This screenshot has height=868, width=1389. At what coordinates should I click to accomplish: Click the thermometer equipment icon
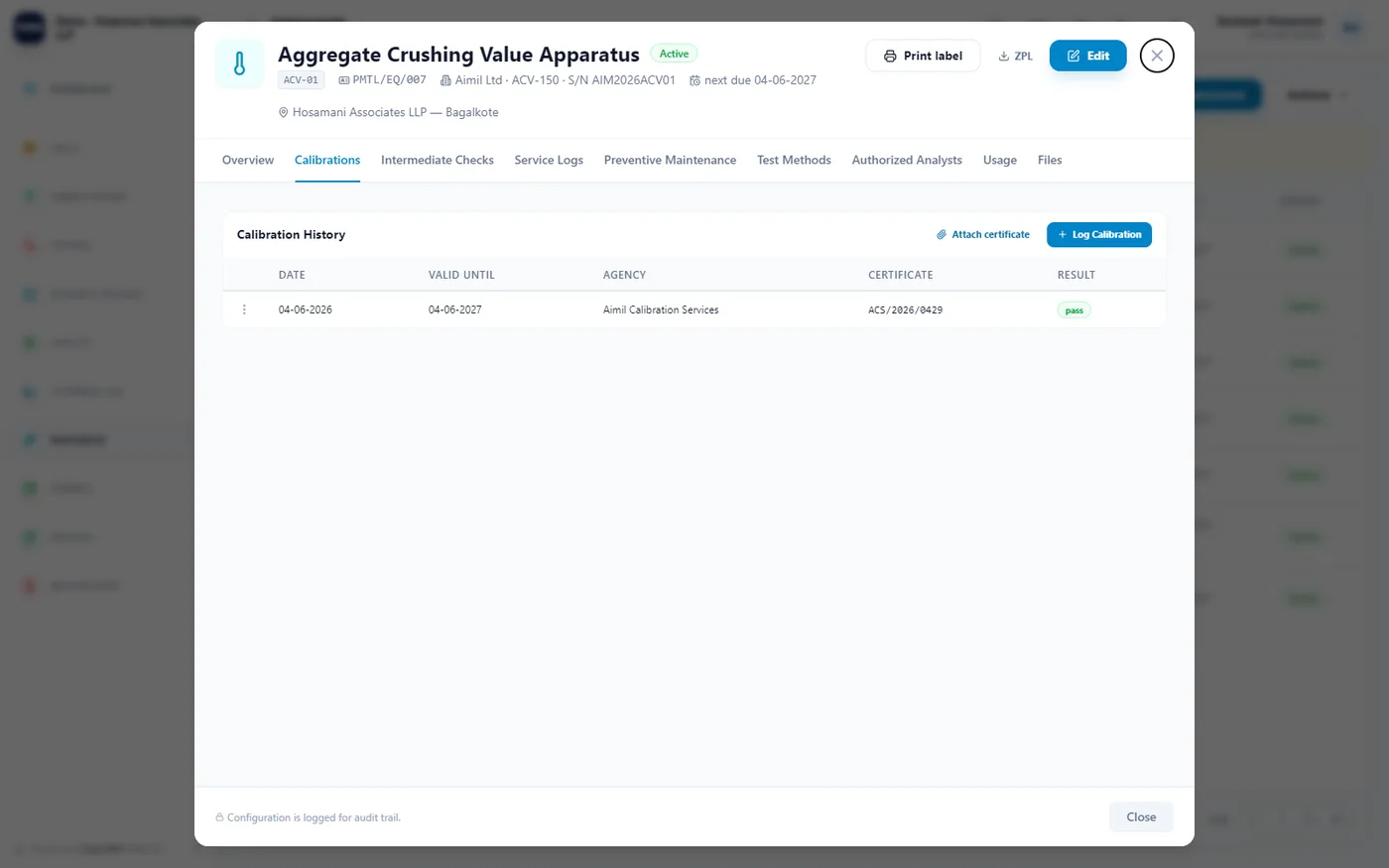pyautogui.click(x=239, y=64)
